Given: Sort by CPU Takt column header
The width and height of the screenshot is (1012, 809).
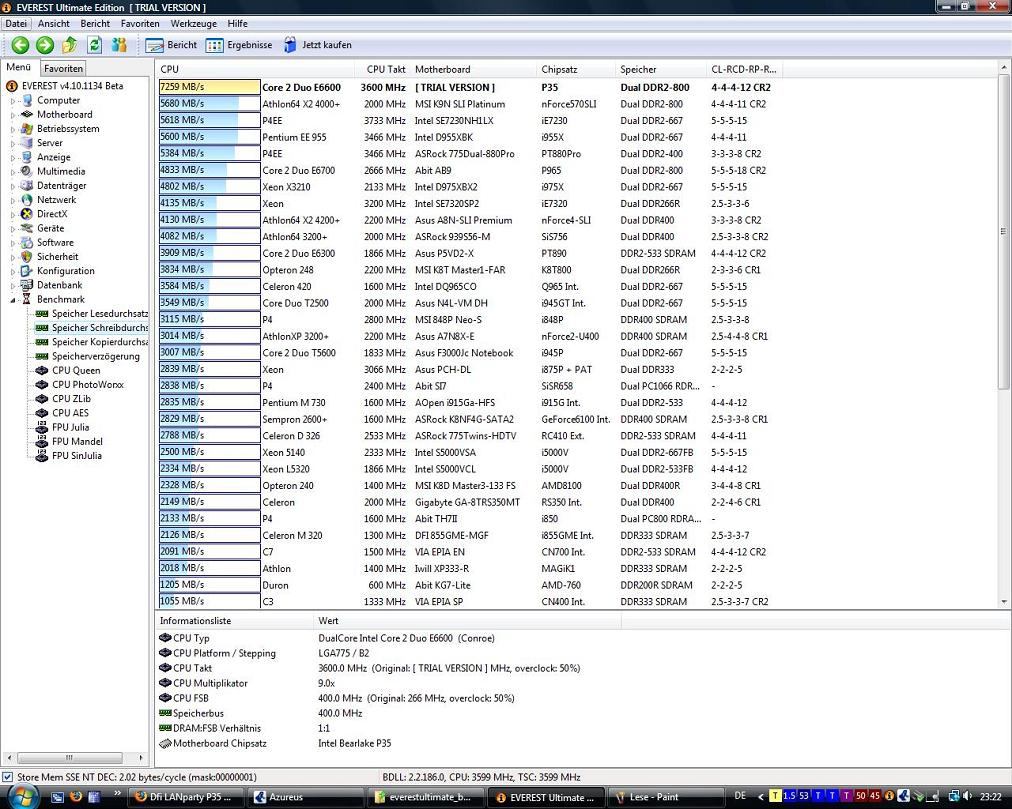Looking at the screenshot, I should click(383, 69).
